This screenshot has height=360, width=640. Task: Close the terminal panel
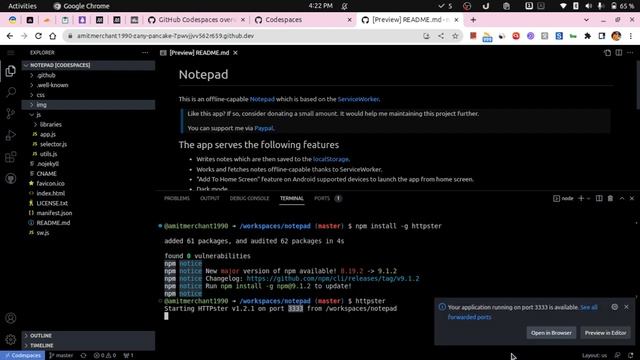click(x=632, y=198)
